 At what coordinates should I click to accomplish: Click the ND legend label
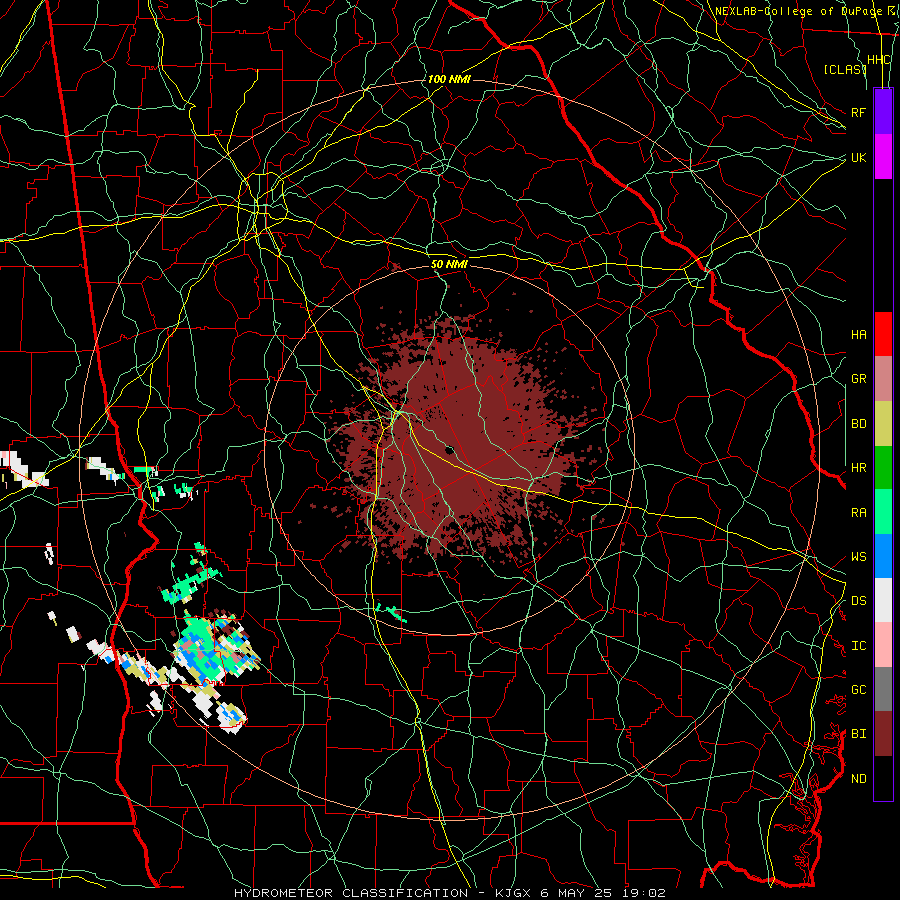858,779
